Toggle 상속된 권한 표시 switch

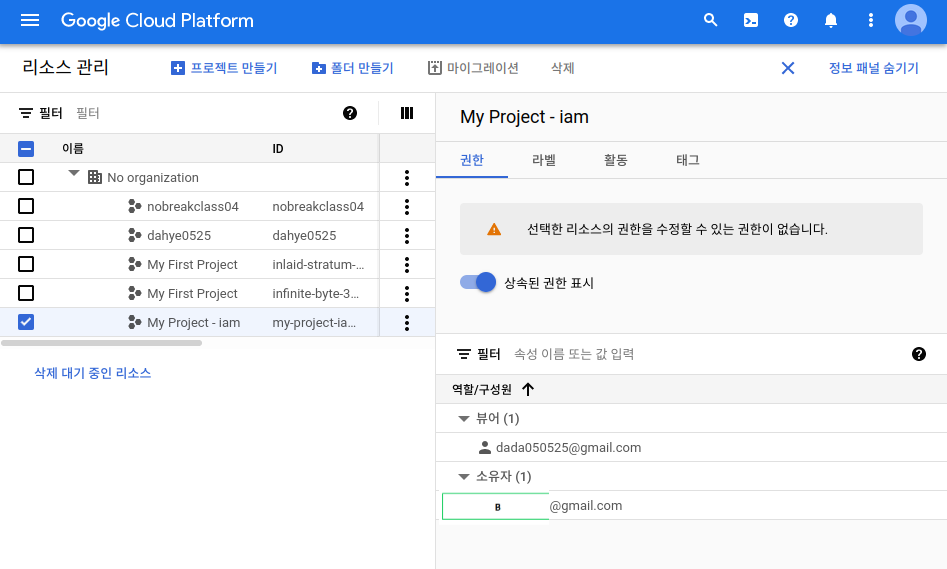point(478,282)
